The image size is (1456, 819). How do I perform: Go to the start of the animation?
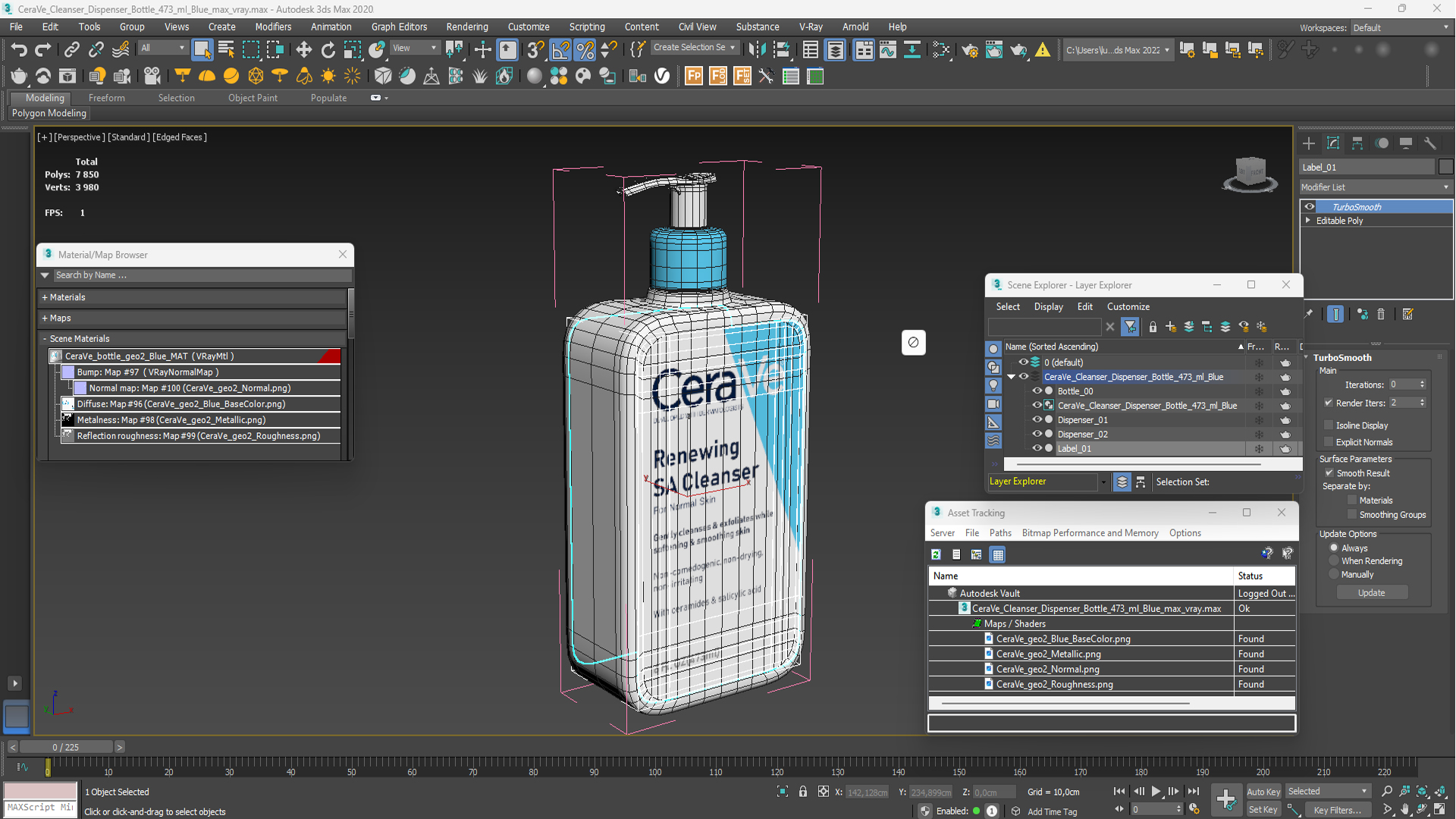click(1119, 791)
